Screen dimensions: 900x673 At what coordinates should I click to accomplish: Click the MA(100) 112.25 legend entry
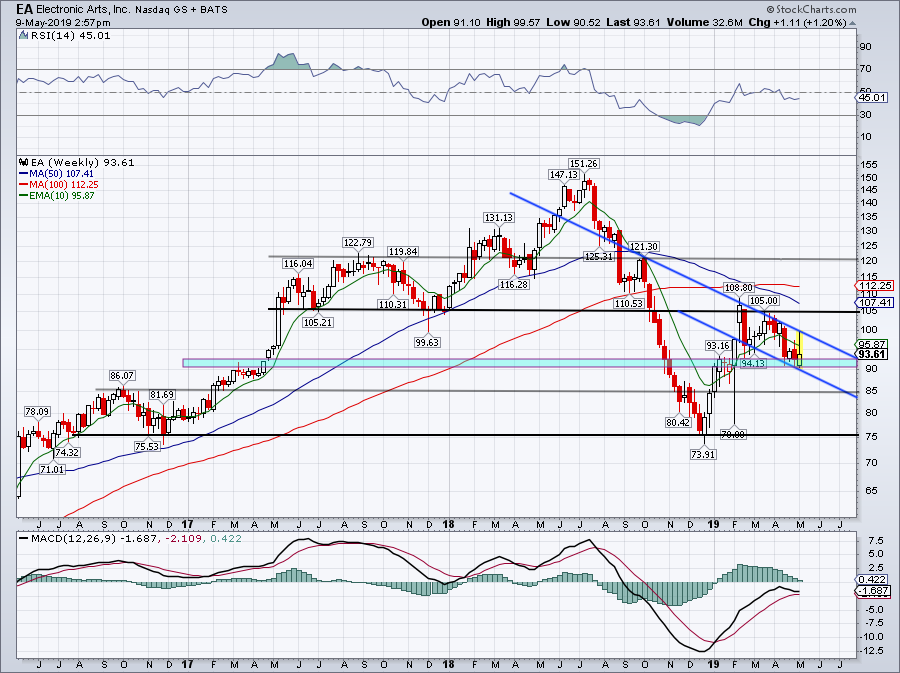[59, 184]
